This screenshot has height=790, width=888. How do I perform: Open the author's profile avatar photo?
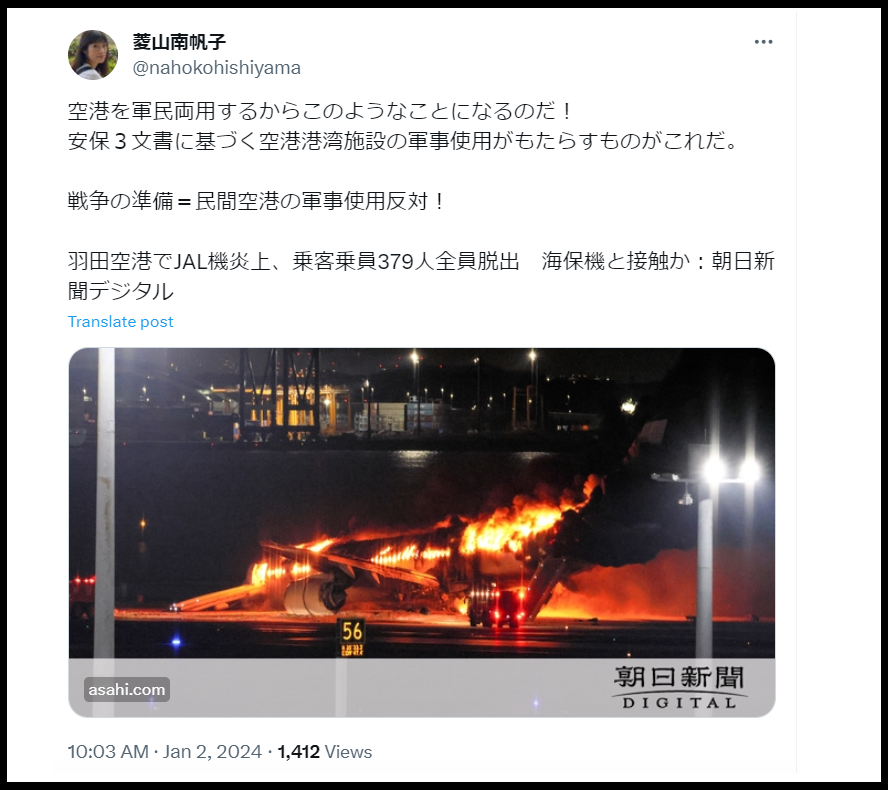pyautogui.click(x=93, y=55)
